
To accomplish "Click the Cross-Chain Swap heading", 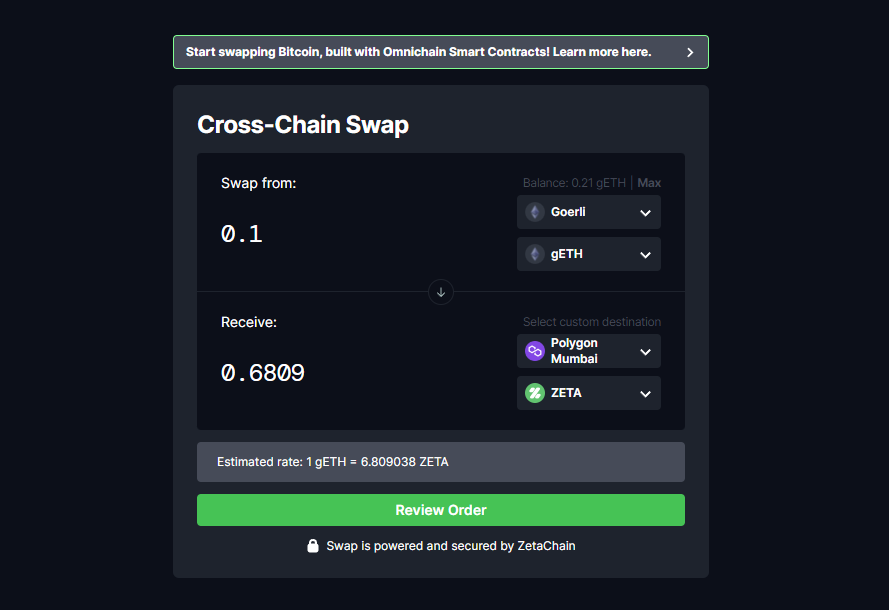I will coord(303,125).
